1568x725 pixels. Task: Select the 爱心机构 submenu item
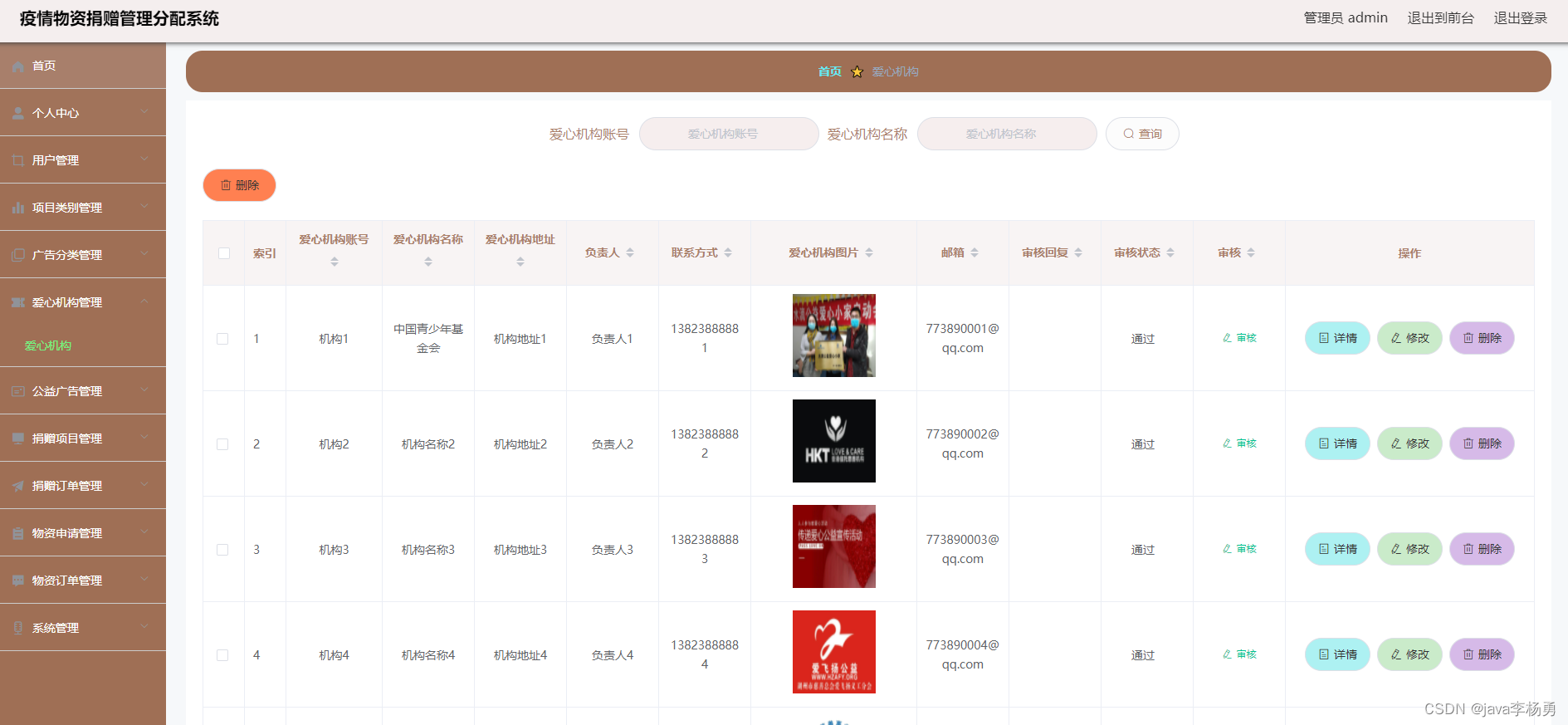pyautogui.click(x=48, y=345)
